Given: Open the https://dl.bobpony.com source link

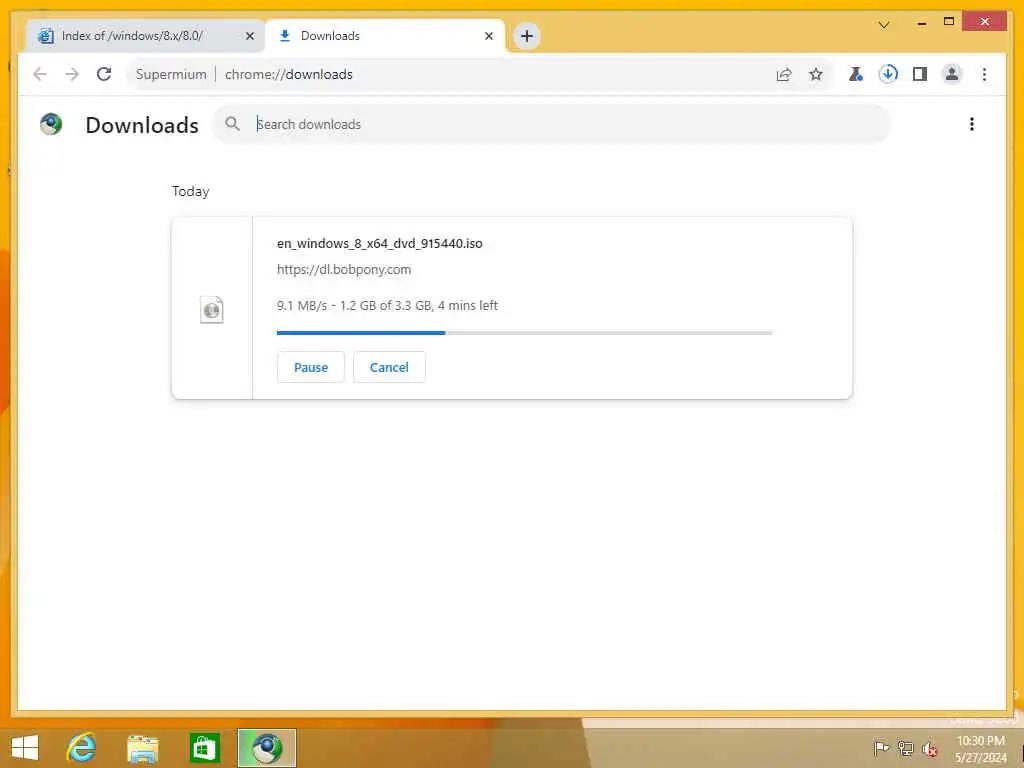Looking at the screenshot, I should [344, 269].
